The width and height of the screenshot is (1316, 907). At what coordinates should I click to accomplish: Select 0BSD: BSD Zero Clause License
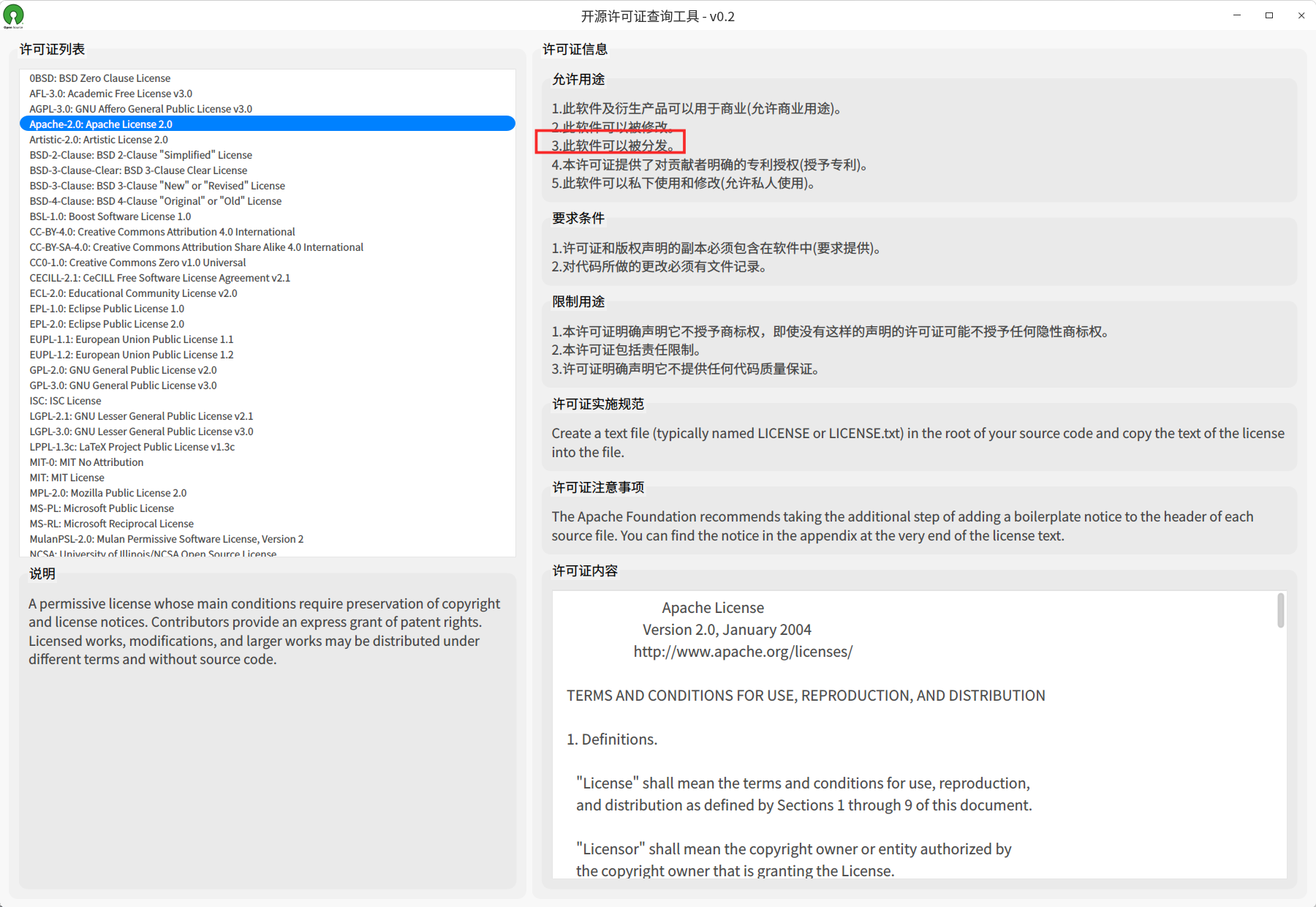click(x=268, y=78)
